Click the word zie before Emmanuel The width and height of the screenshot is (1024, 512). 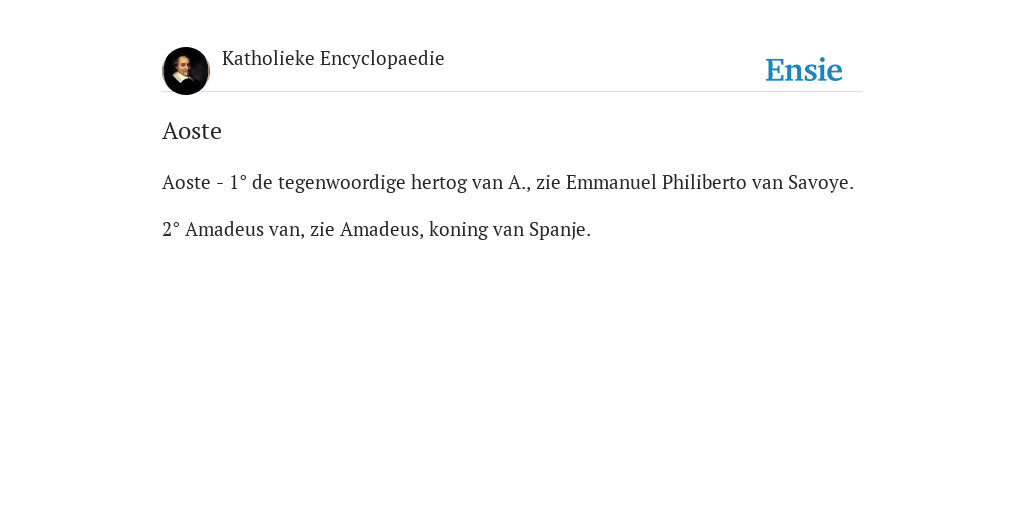549,182
